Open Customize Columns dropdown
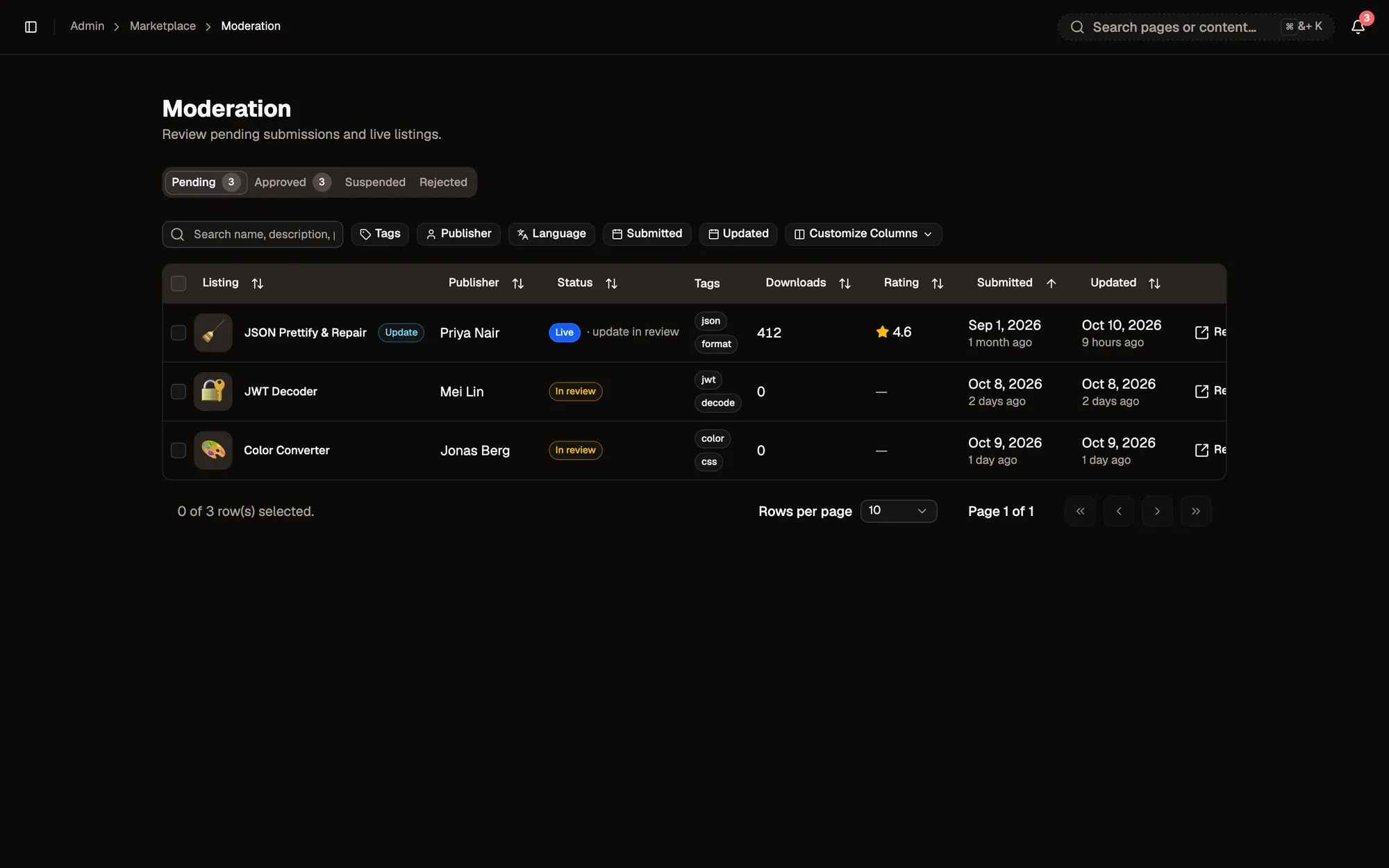The height and width of the screenshot is (868, 1389). pos(863,234)
